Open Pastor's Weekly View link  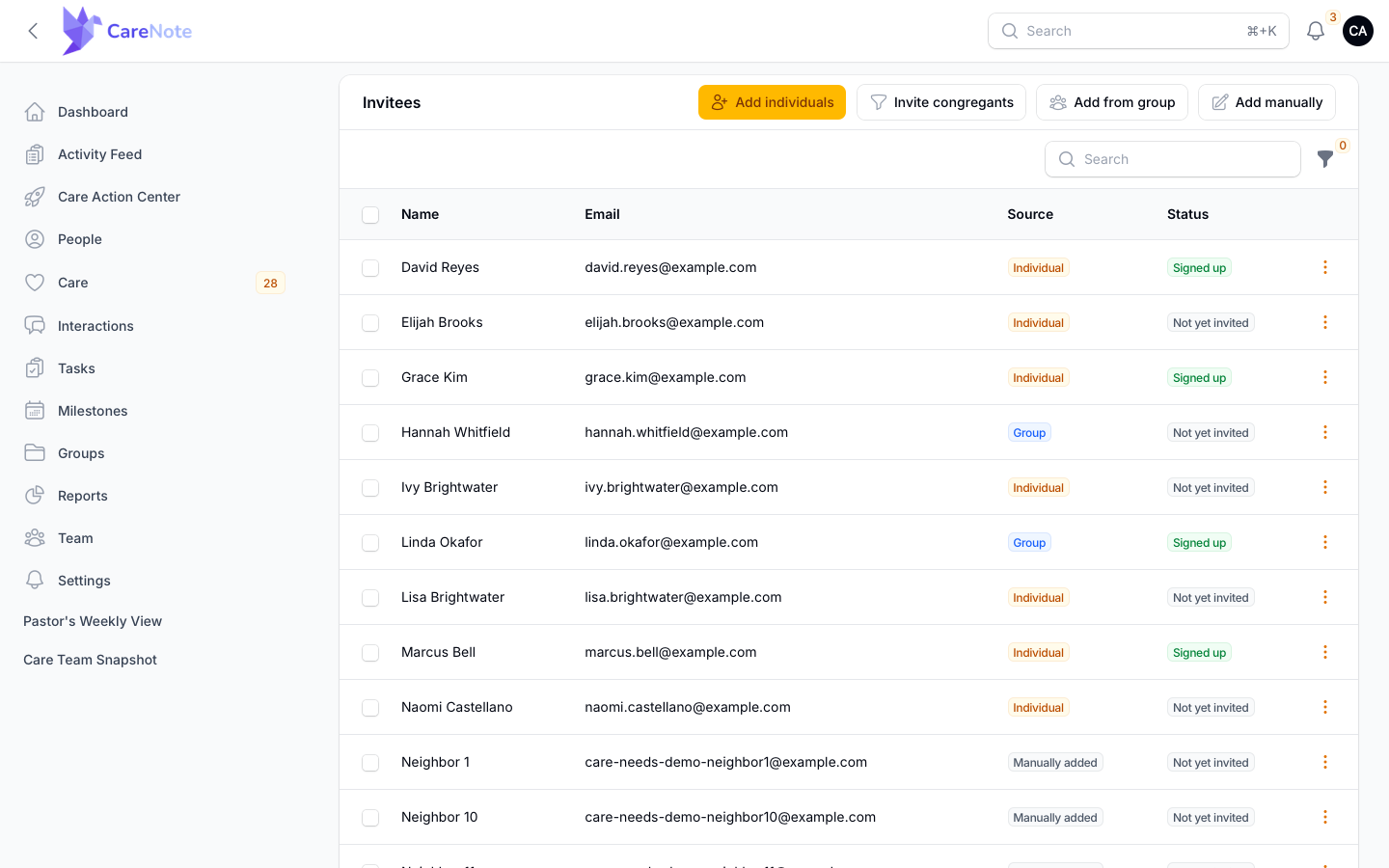point(93,621)
